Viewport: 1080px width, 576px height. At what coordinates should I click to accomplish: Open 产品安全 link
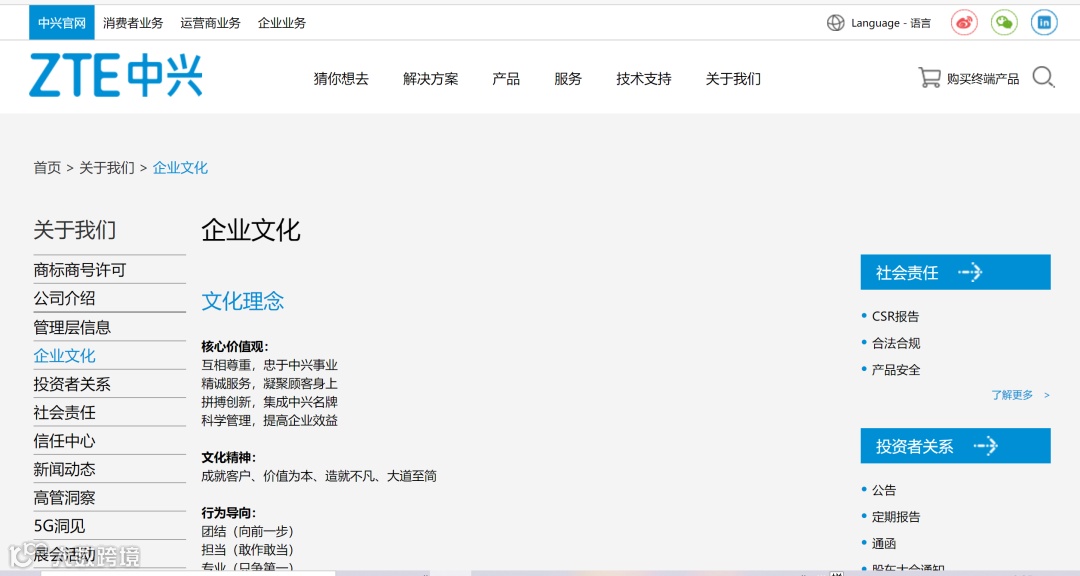coord(896,370)
